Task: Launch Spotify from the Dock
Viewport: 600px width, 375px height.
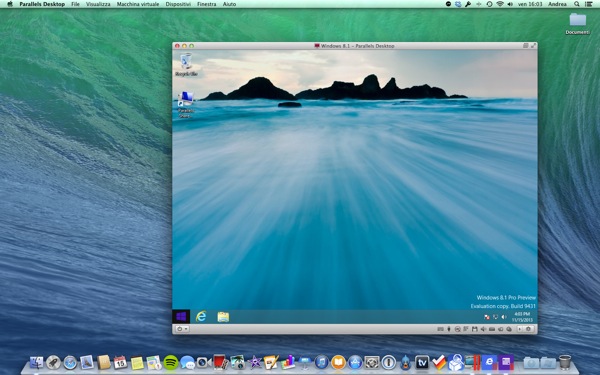Action: tap(171, 362)
